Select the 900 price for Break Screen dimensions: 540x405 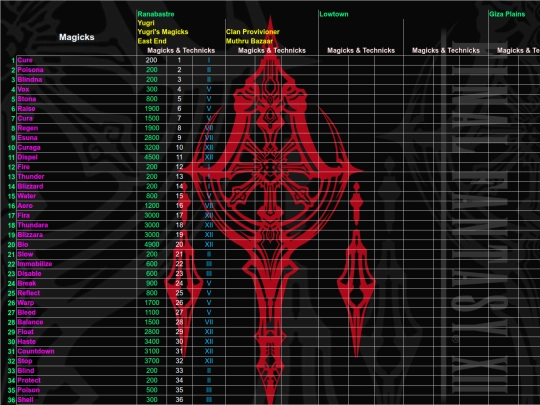tap(152, 283)
